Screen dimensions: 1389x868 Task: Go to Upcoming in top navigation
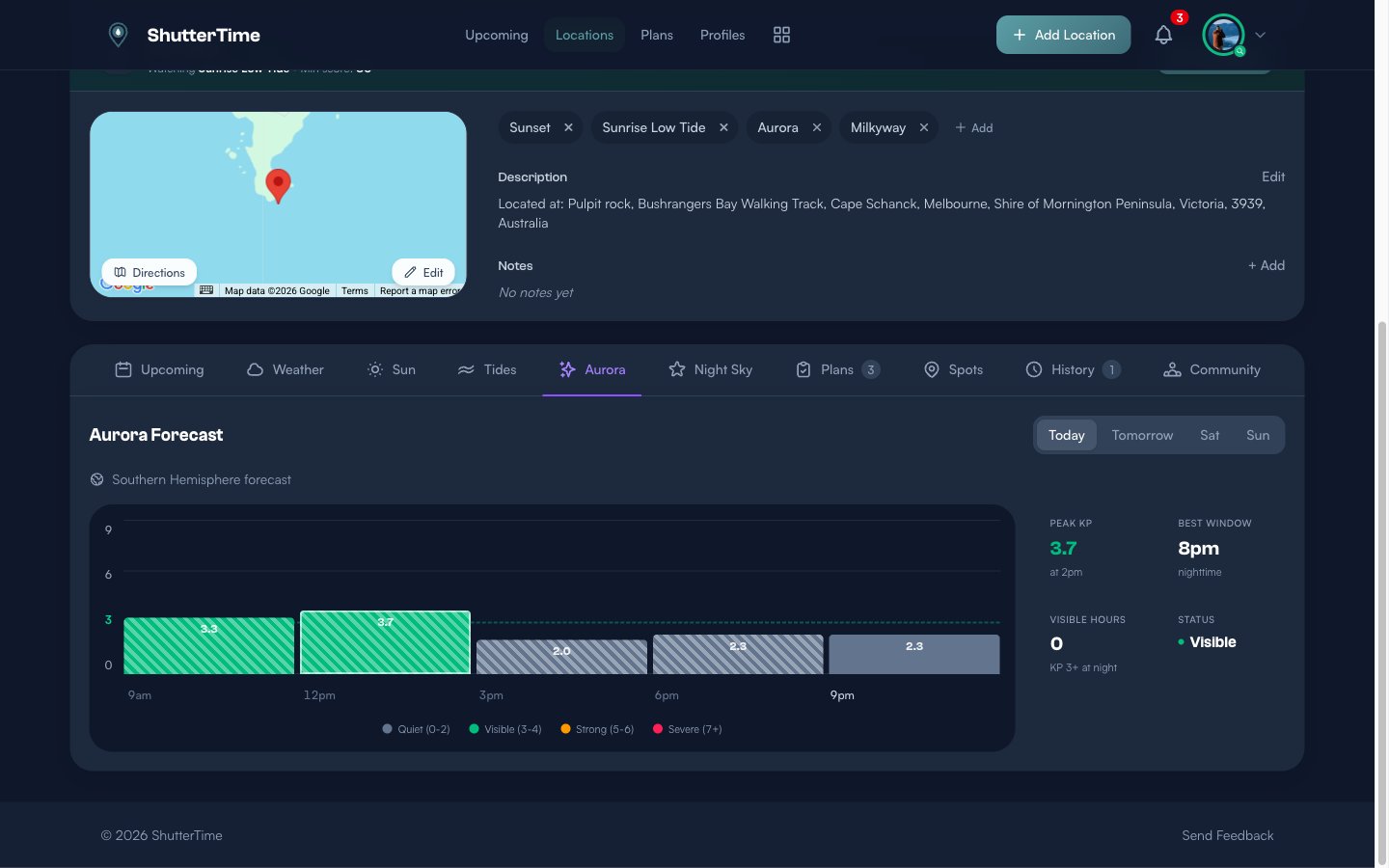coord(497,35)
